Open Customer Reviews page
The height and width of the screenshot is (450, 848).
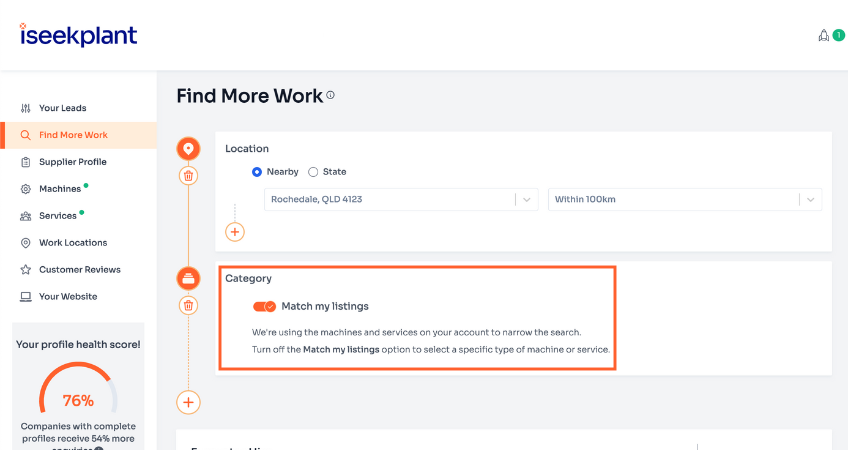click(x=79, y=270)
